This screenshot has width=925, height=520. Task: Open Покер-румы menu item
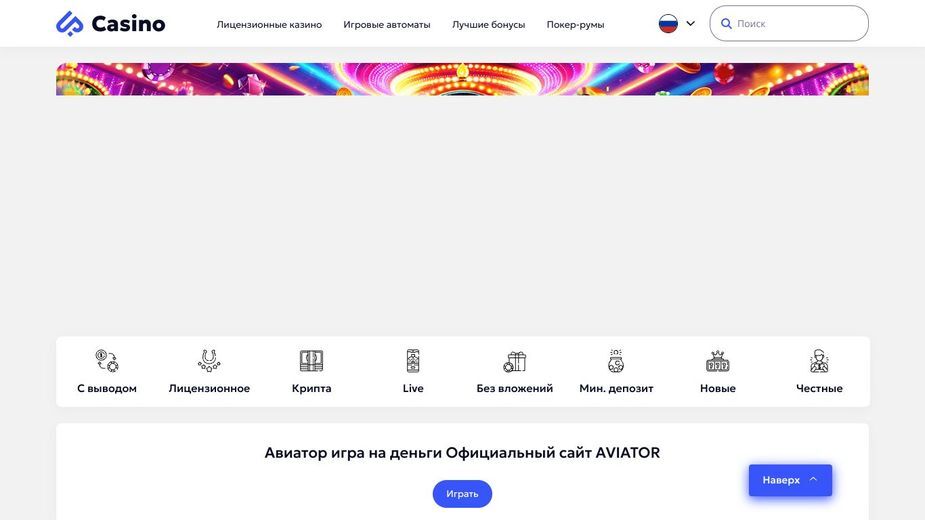click(x=575, y=25)
